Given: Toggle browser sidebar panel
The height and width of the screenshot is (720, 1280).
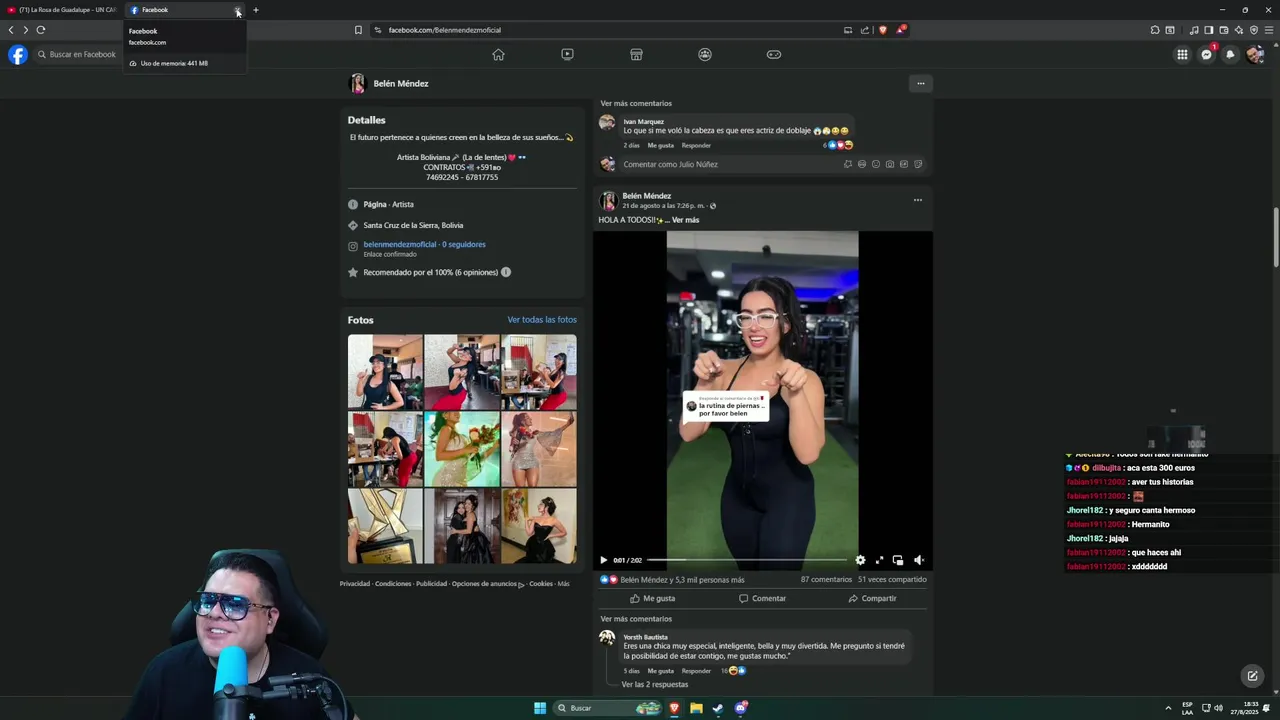Looking at the screenshot, I should coord(1208,30).
